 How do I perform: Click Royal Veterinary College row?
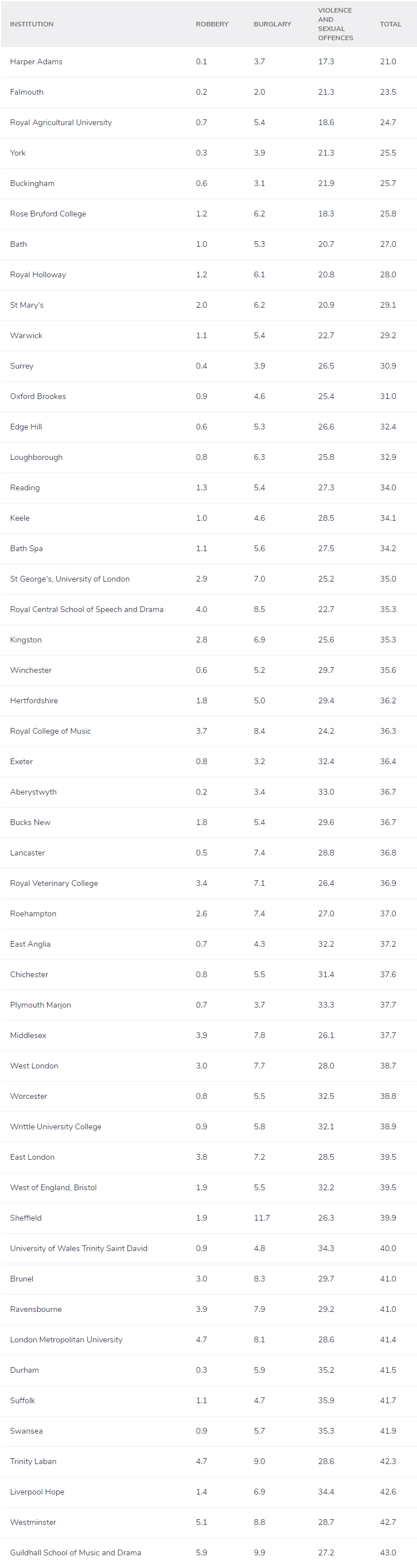(x=54, y=883)
